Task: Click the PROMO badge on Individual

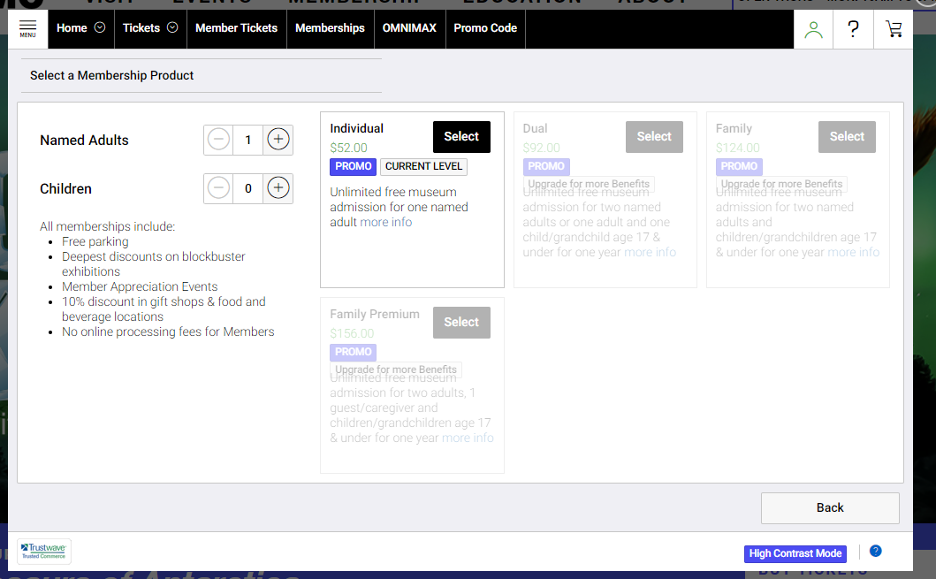Action: [x=353, y=166]
